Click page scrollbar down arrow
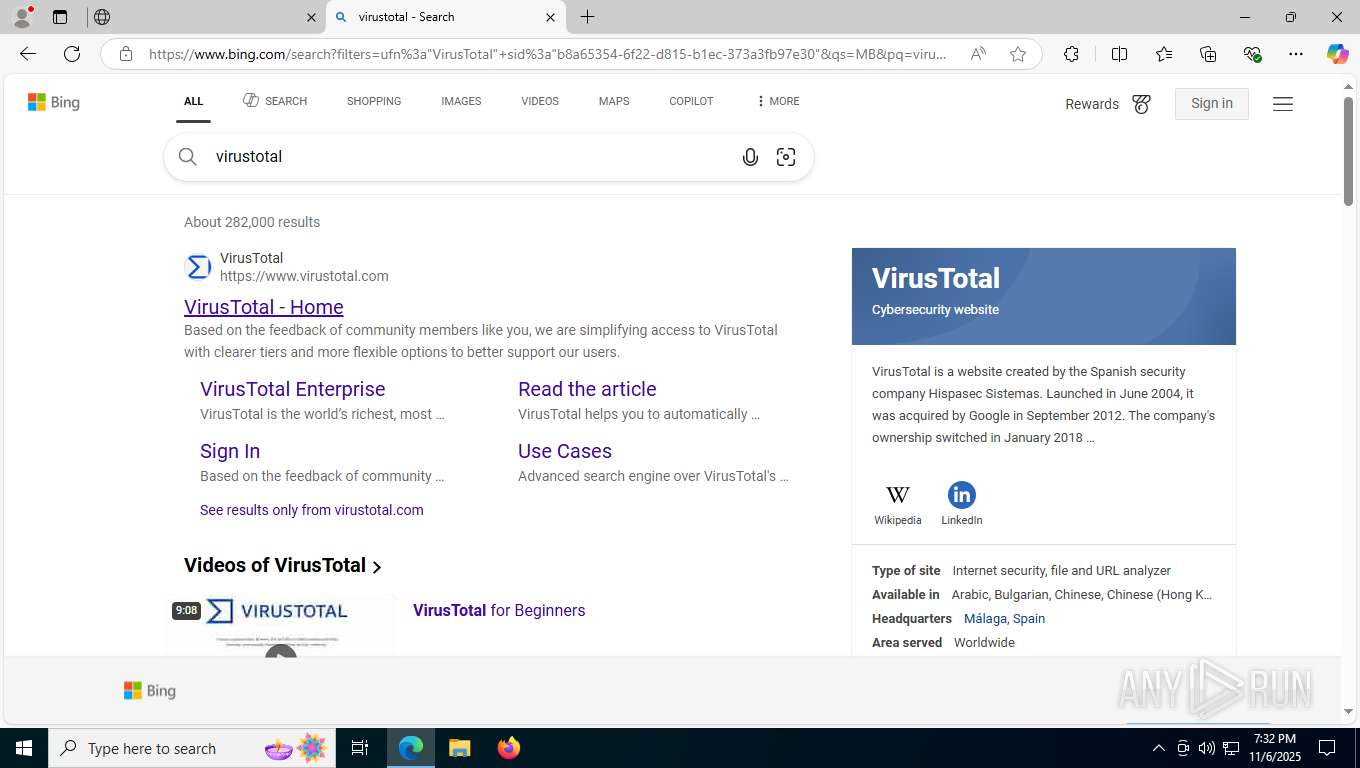1360x768 pixels. coord(1348,711)
